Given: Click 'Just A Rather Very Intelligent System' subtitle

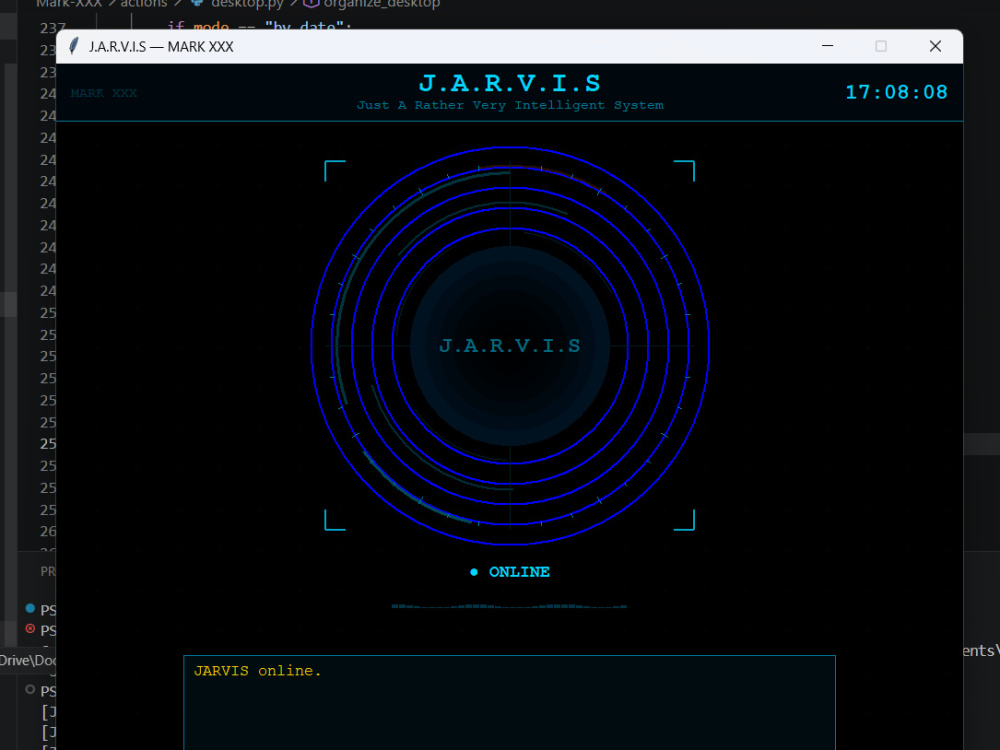Looking at the screenshot, I should (510, 105).
